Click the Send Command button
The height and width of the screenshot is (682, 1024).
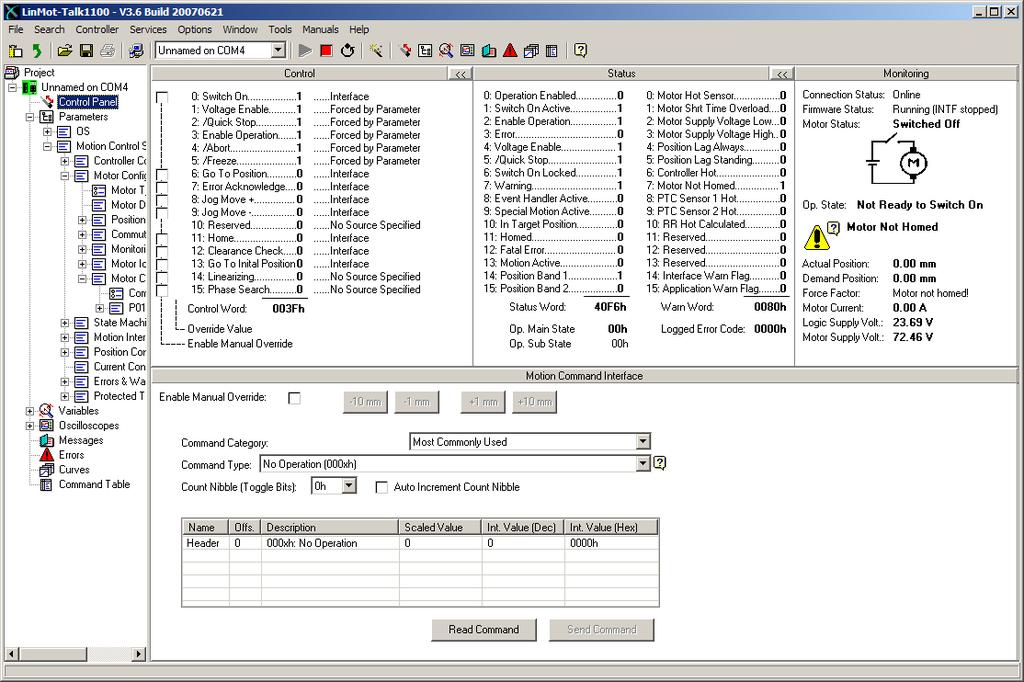[x=601, y=630]
